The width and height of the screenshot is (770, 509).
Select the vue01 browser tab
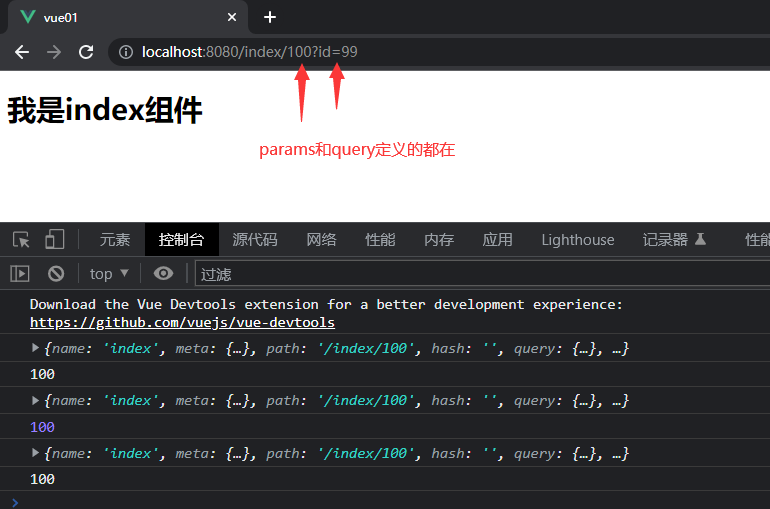(128, 18)
